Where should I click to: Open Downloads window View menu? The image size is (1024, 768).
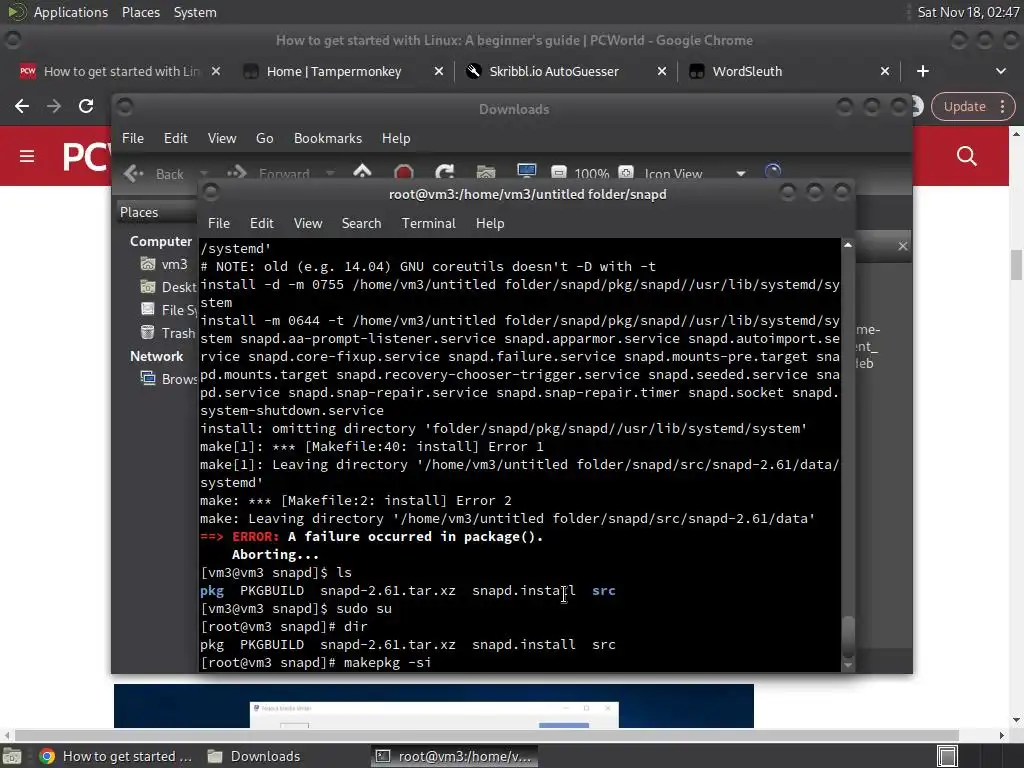tap(222, 138)
